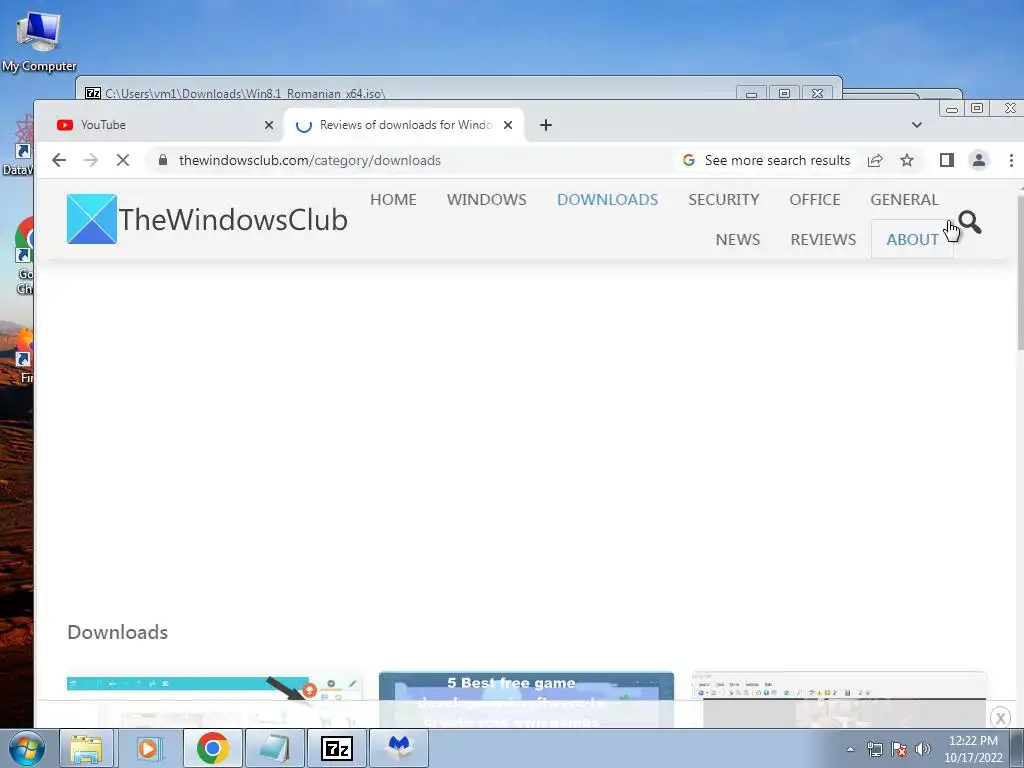Click the volume speaker tray icon
The image size is (1024, 768).
923,749
